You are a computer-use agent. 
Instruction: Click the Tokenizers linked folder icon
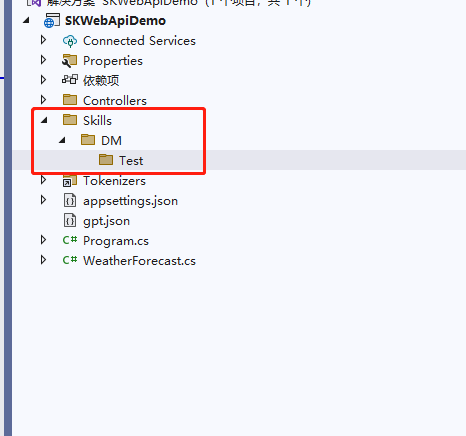click(x=70, y=181)
